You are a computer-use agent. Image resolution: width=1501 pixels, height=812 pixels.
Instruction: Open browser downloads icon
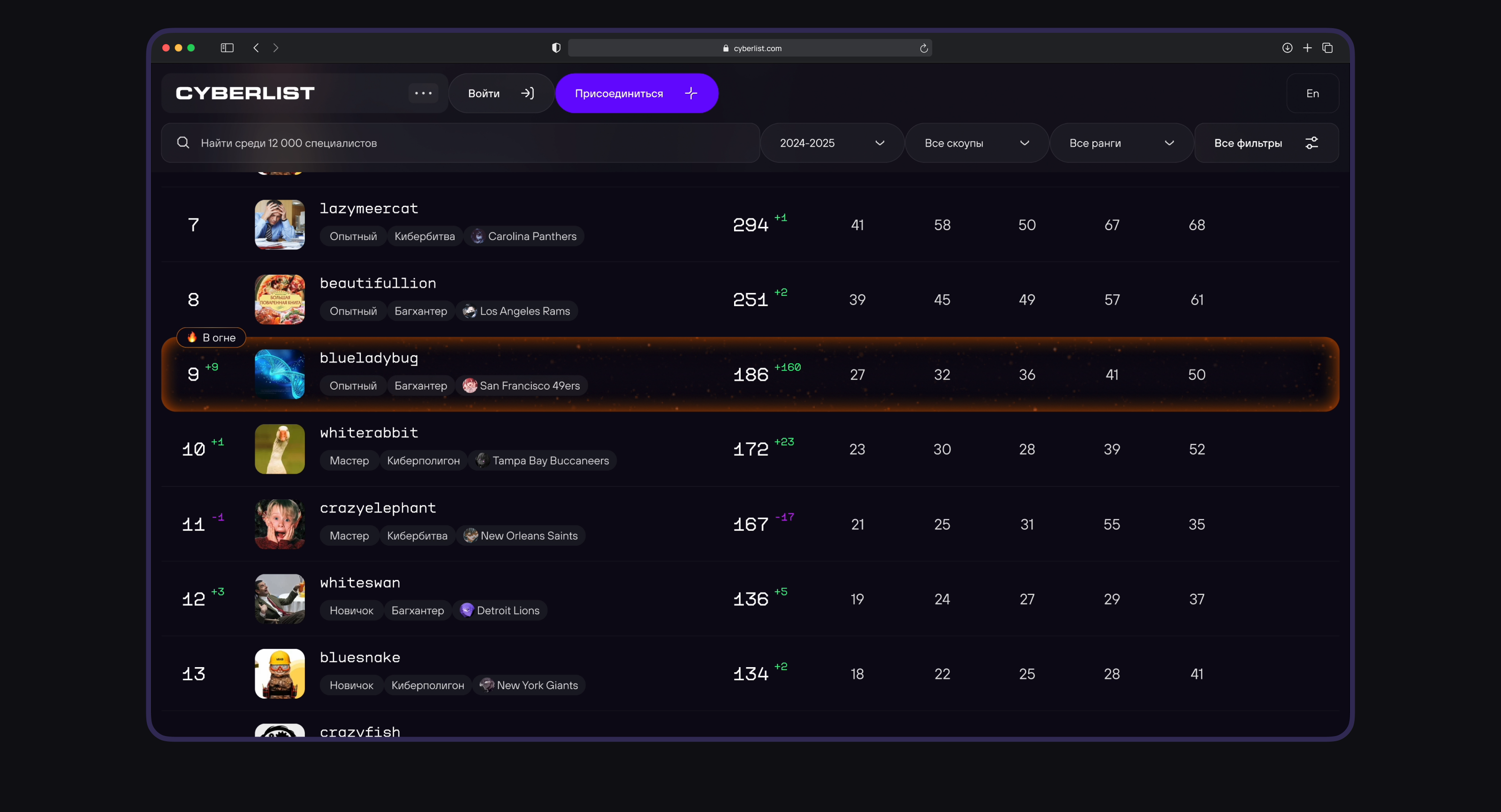[x=1287, y=48]
